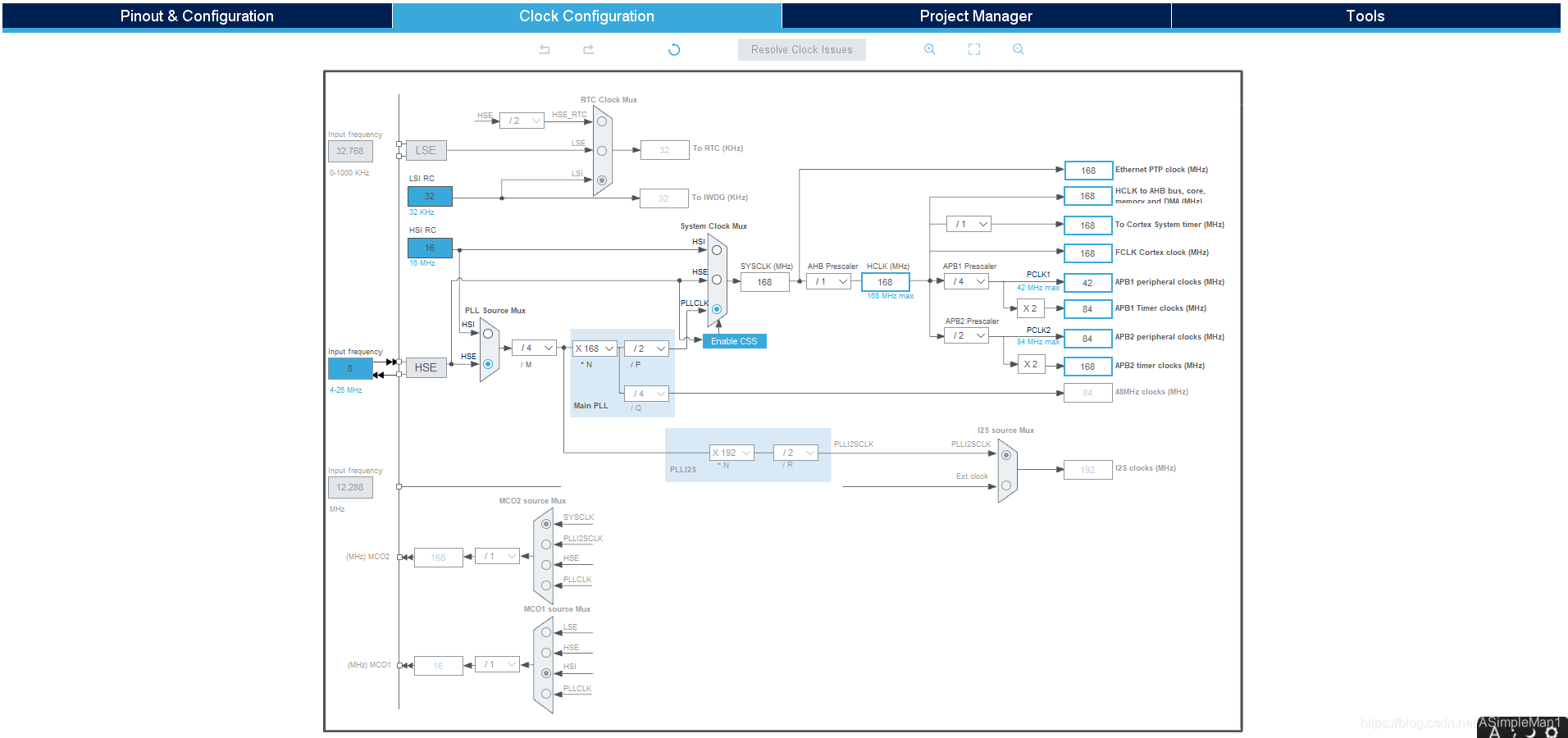Click the LSI RC 32 value box
The height and width of the screenshot is (738, 1568).
430,196
